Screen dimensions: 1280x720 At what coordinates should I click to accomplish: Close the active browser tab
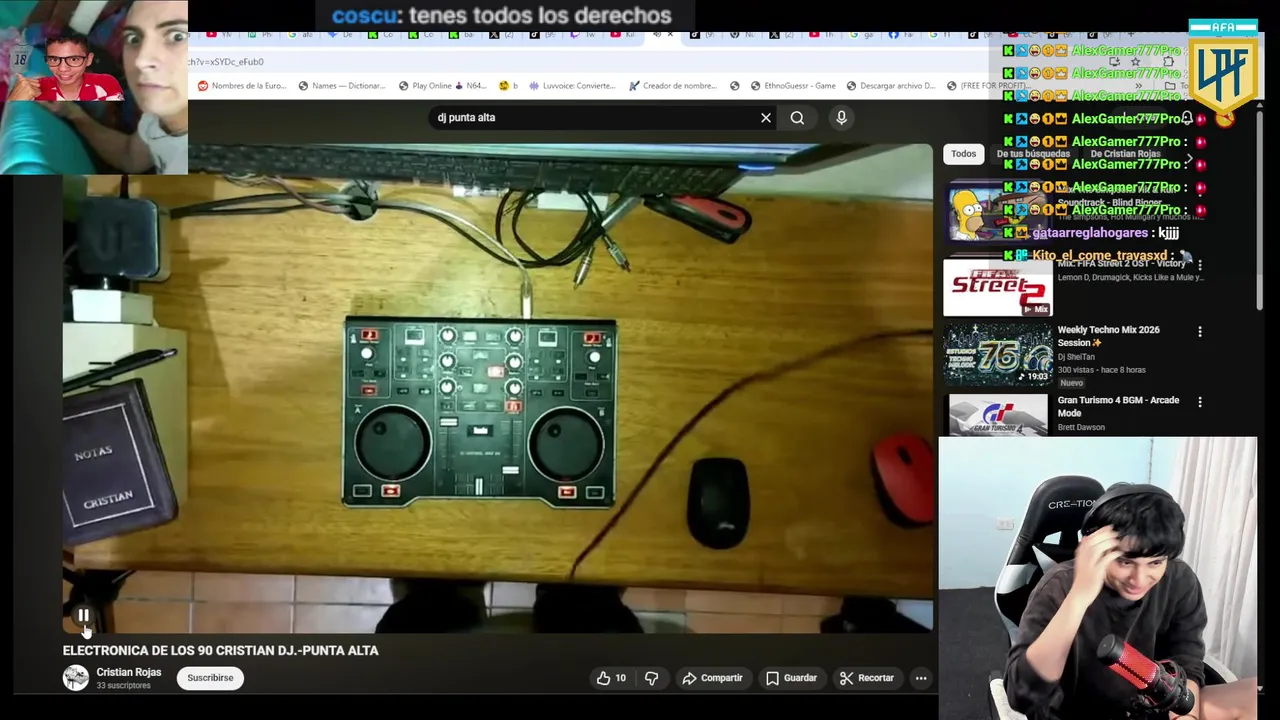(669, 35)
